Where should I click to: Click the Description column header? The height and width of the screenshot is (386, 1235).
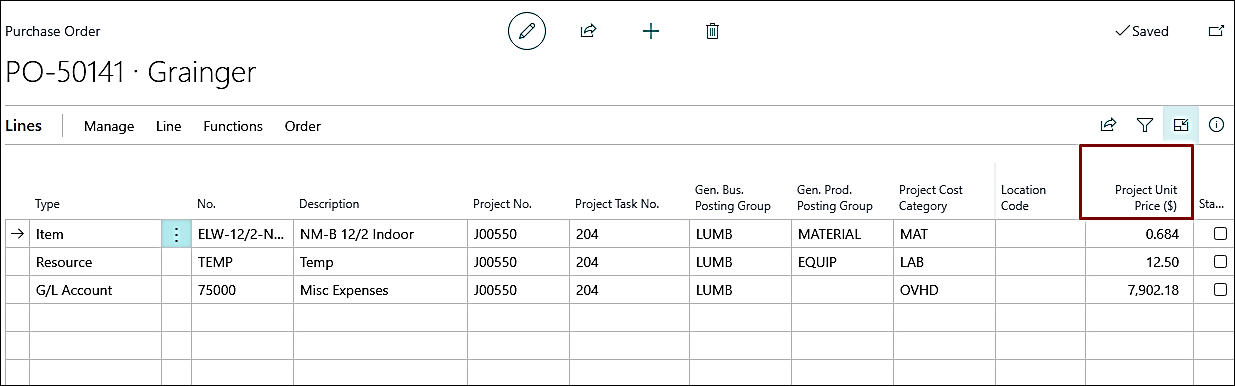[329, 204]
